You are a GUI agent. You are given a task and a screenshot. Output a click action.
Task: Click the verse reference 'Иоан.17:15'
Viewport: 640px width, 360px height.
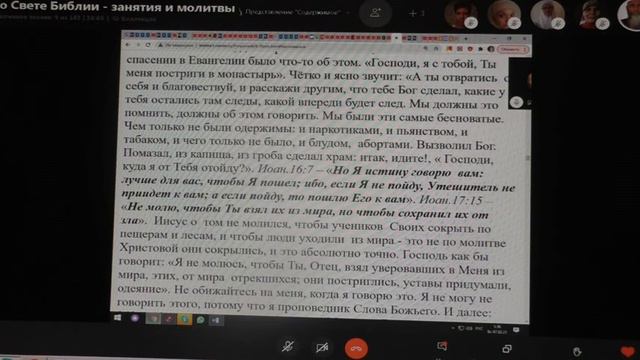pyautogui.click(x=451, y=200)
